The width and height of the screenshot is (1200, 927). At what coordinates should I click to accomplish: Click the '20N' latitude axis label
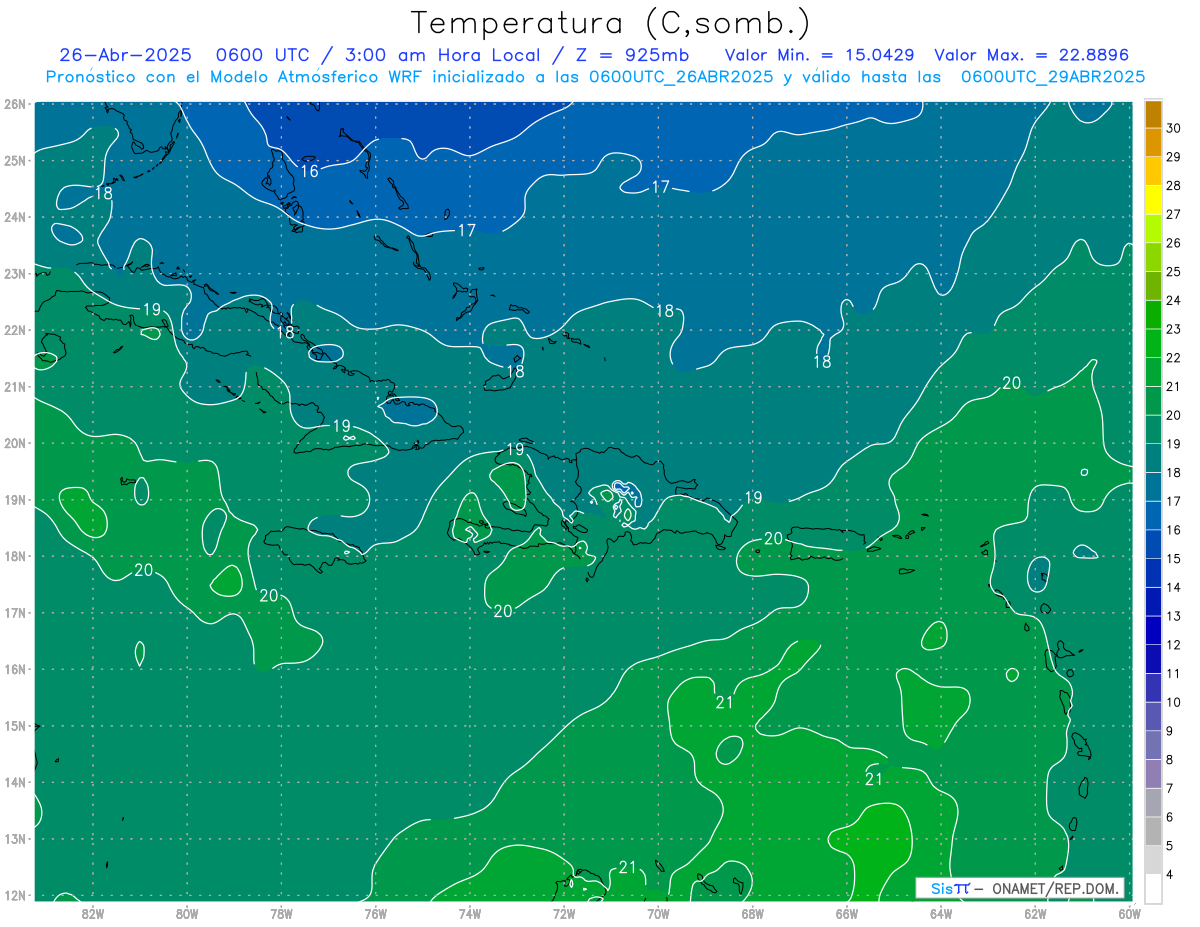[x=14, y=443]
